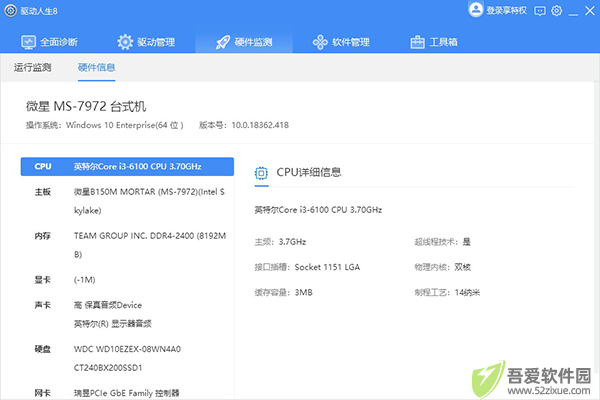Click the 全面诊断 monitor icon

[28, 42]
